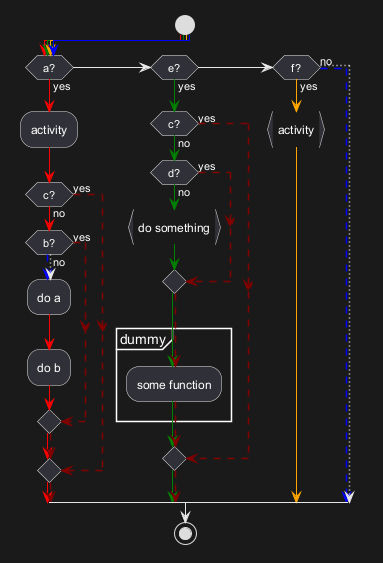The image size is (383, 563).
Task: Click the 'yes' label beside b?
Action: point(82,237)
